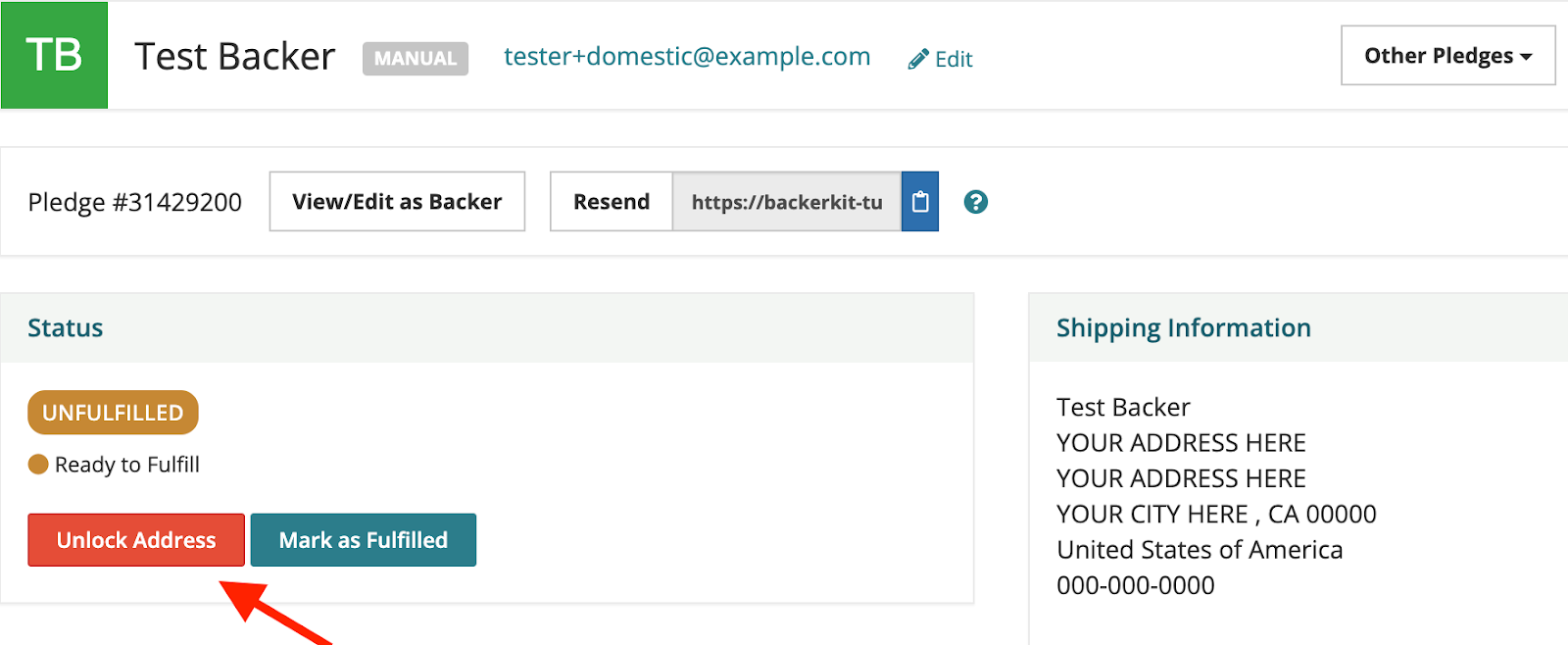Unlock the backer's address

pos(136,540)
